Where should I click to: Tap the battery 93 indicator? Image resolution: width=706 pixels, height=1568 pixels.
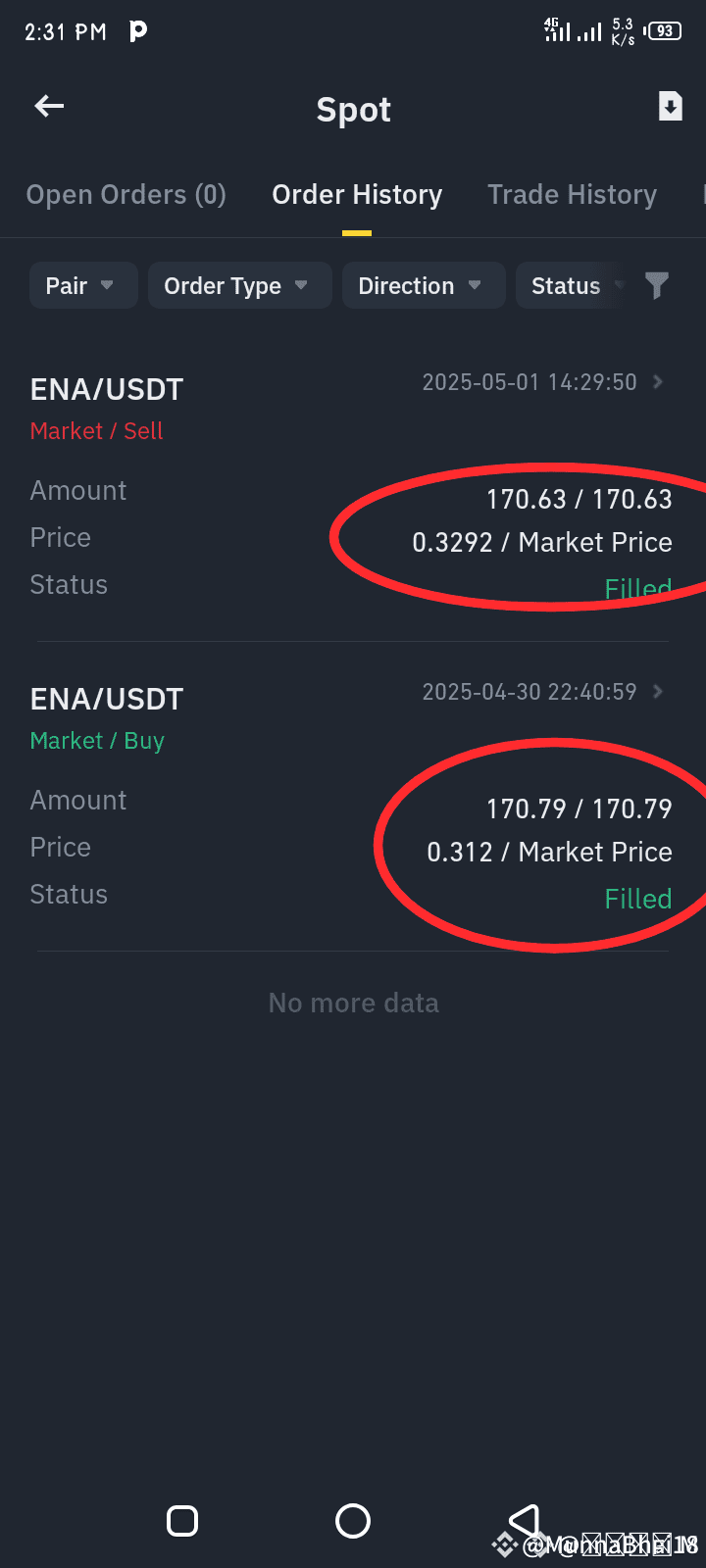pos(663,30)
